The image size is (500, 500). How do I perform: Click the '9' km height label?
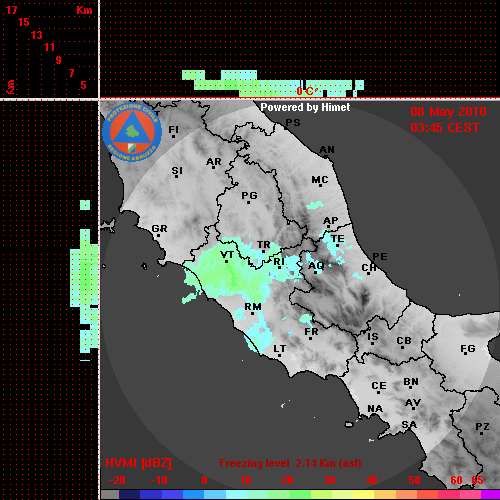click(x=59, y=60)
